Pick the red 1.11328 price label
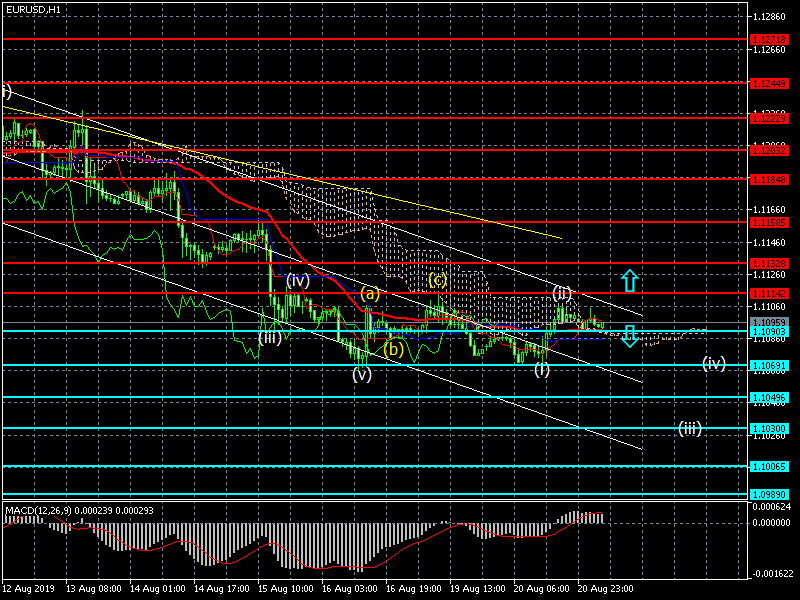This screenshot has width=800, height=600. [x=769, y=263]
